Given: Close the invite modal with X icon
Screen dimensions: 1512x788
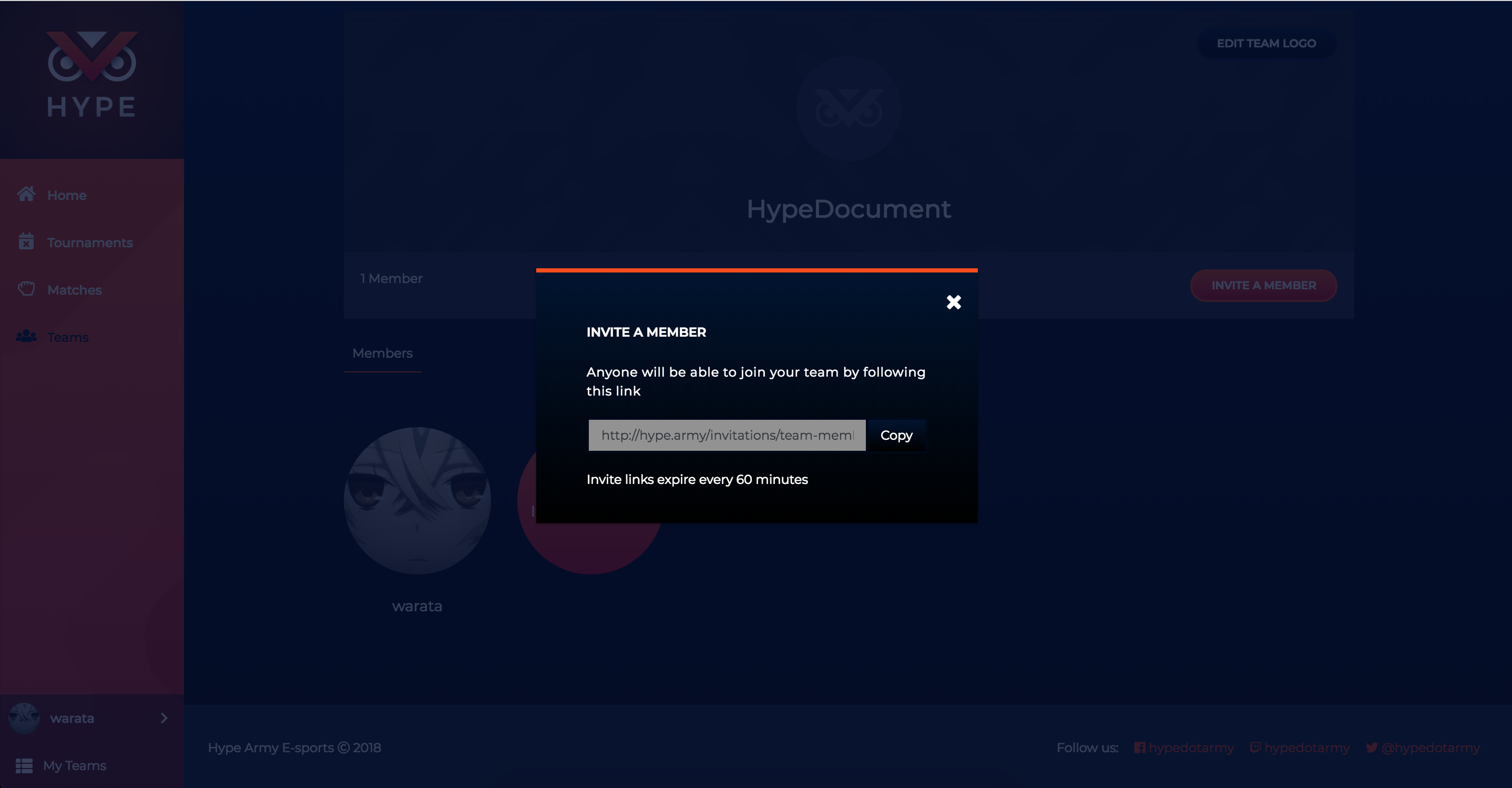Looking at the screenshot, I should click(953, 302).
